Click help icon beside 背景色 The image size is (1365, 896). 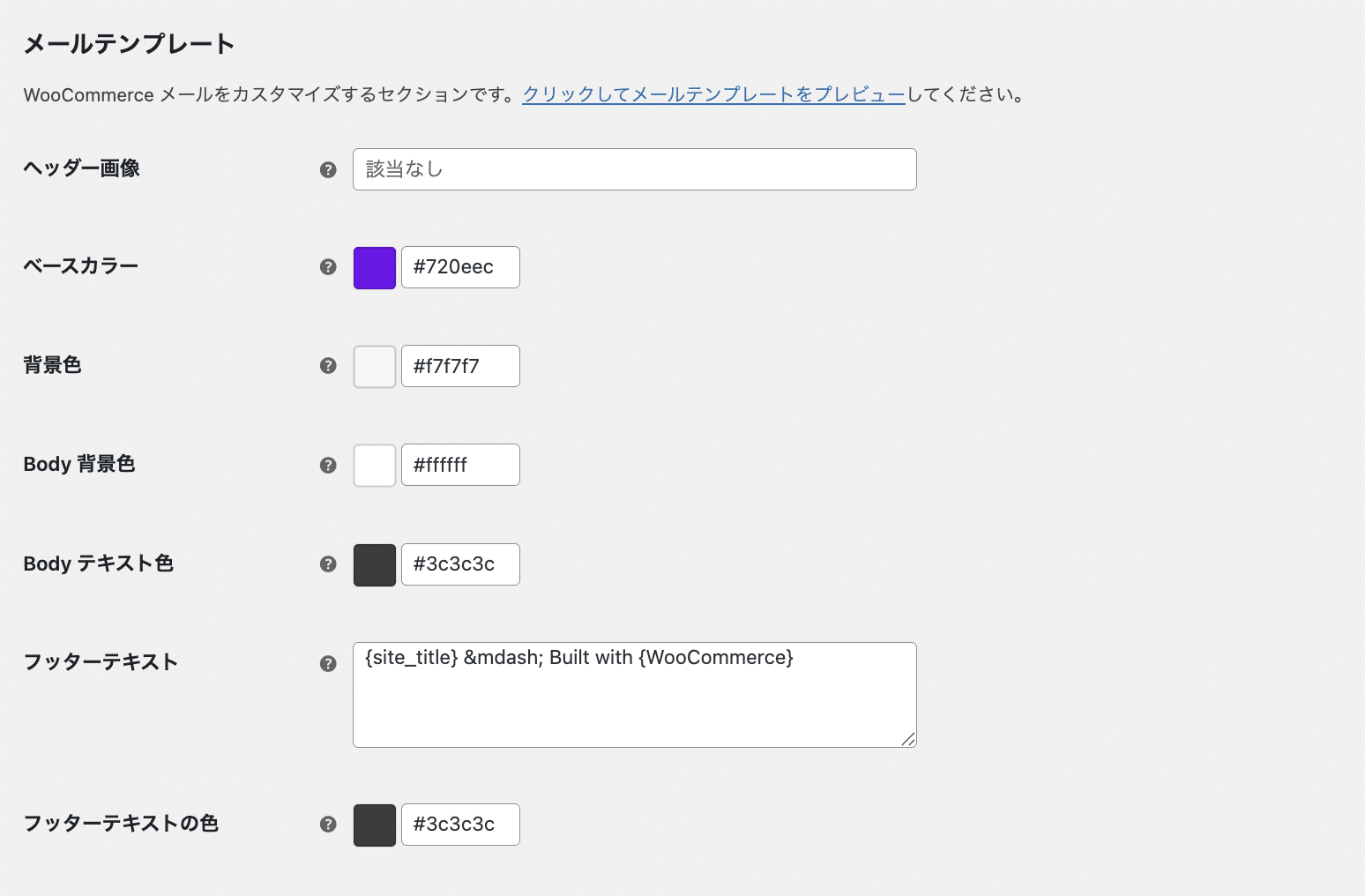(328, 365)
